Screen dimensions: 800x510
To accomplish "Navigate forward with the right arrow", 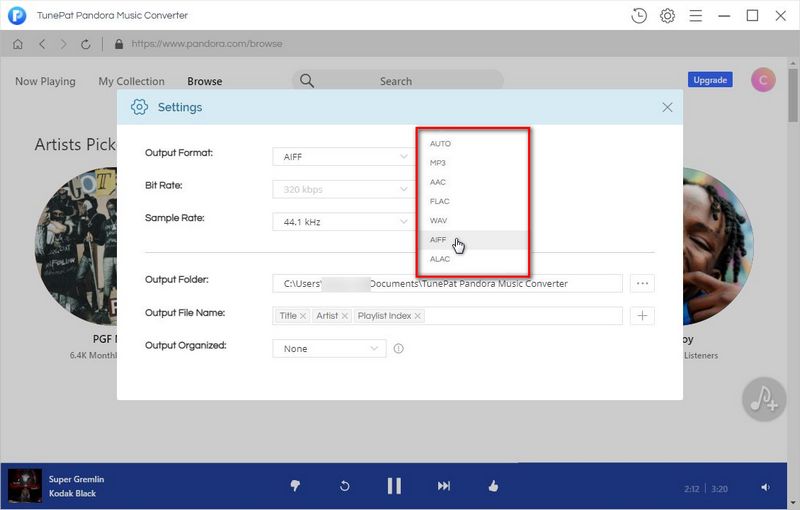I will coord(63,44).
